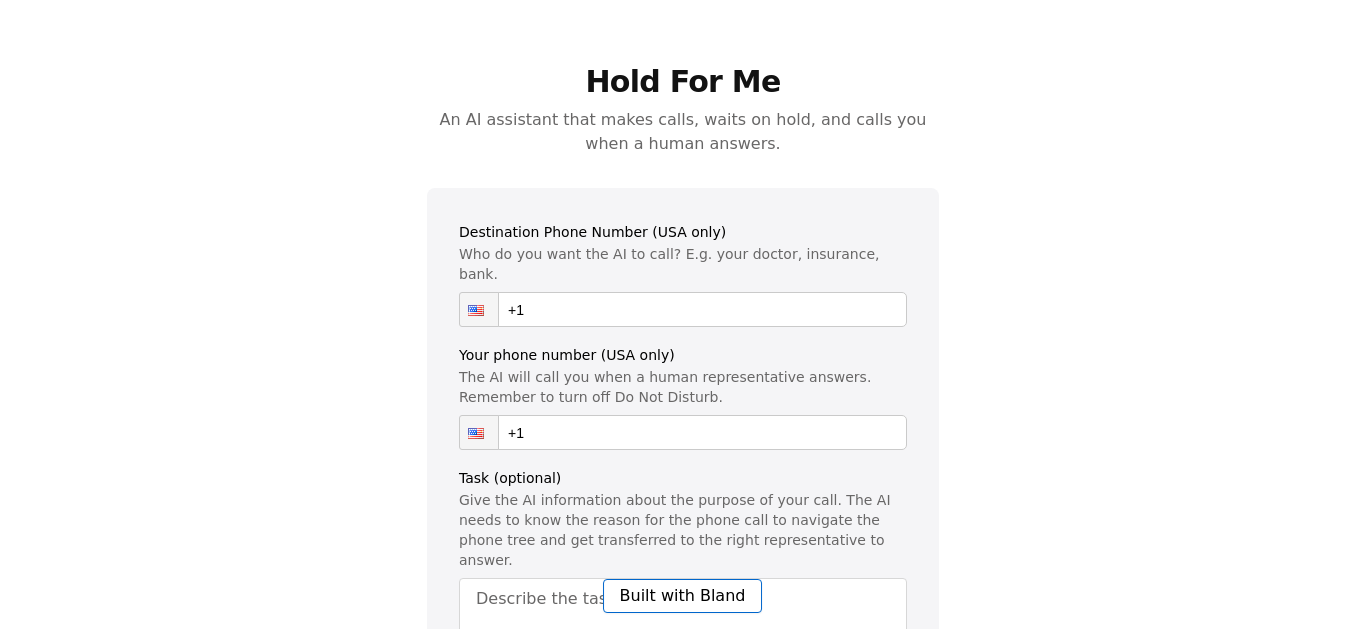
Task: Click the 'Remember to turn off Do Not Disturb' line
Action: tap(591, 397)
